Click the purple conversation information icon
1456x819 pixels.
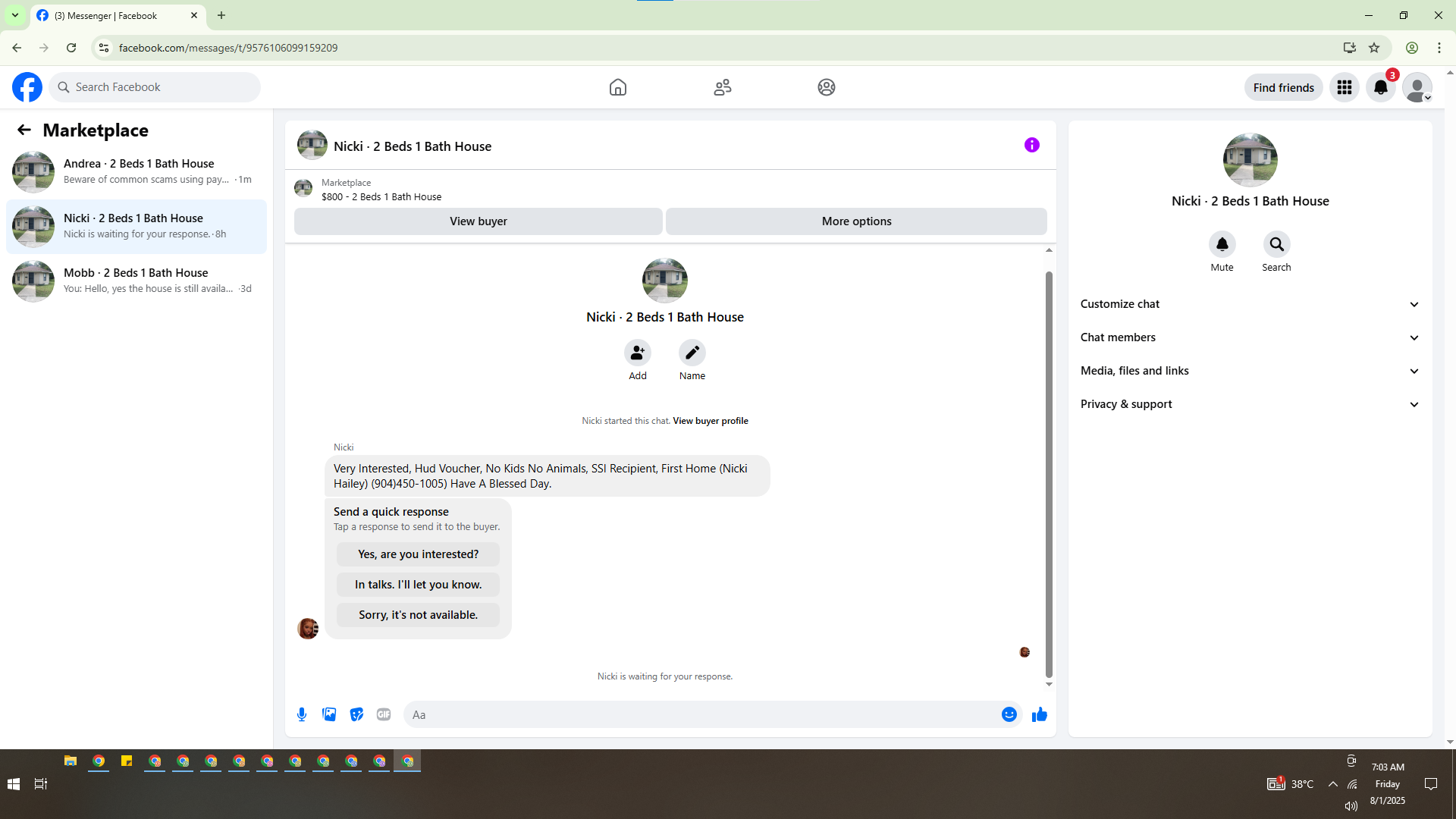(x=1031, y=145)
